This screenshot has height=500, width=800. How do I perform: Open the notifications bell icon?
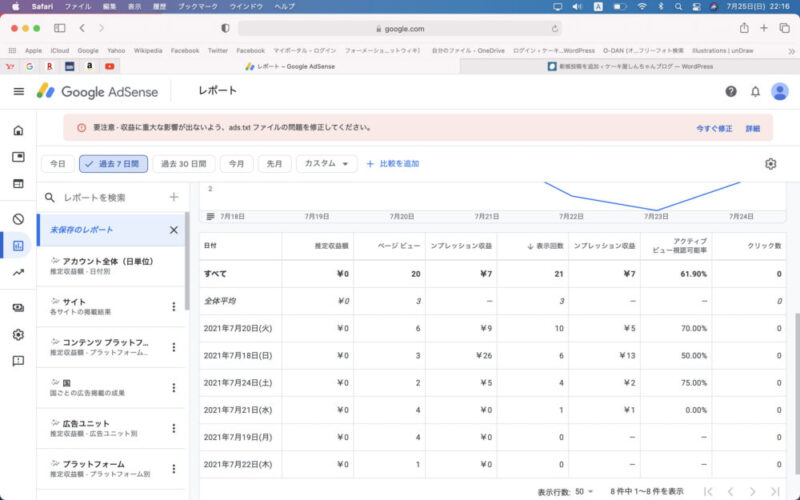click(755, 91)
